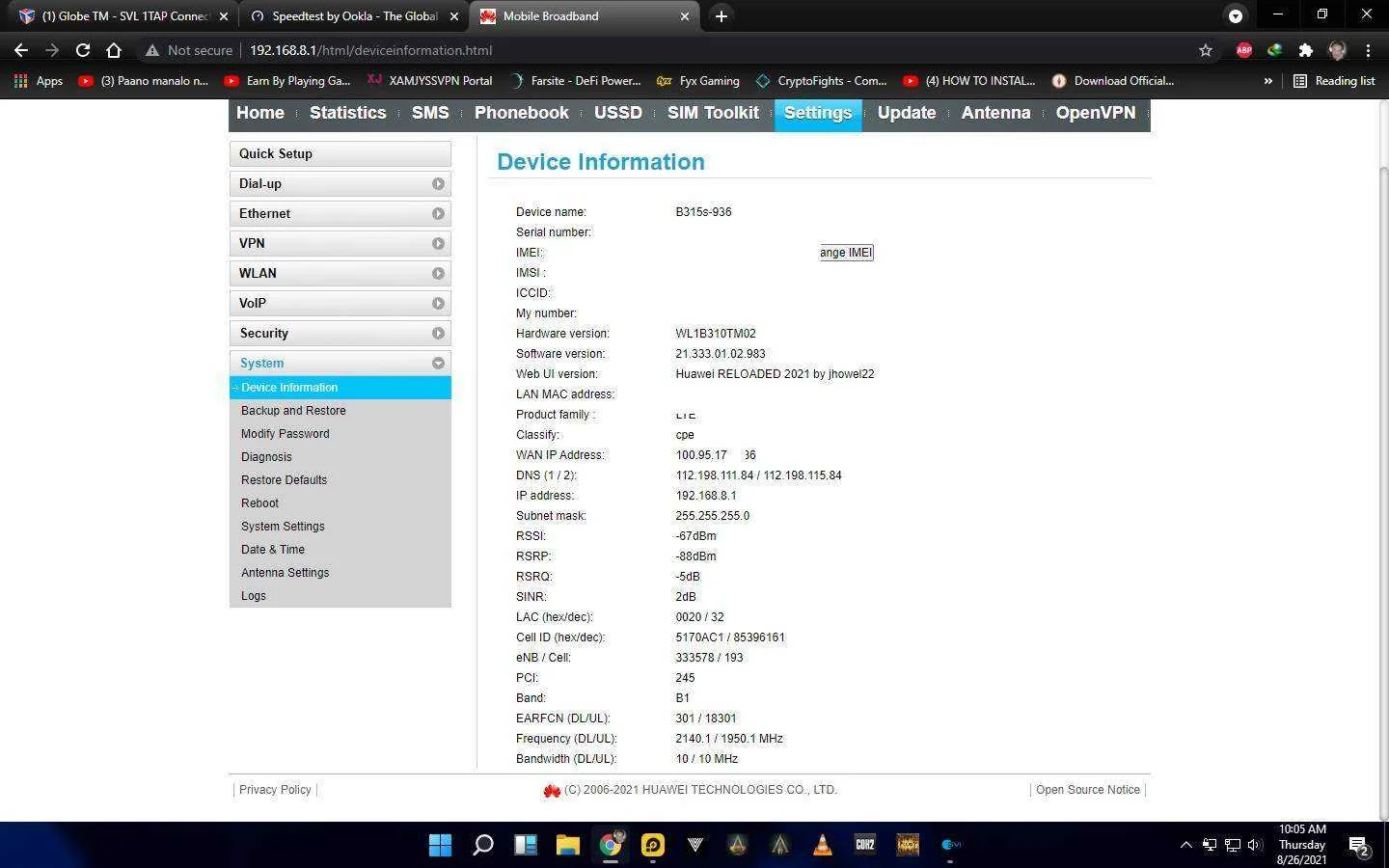This screenshot has width=1389, height=868.
Task: Open the Phonebook navigation tab
Action: pyautogui.click(x=521, y=113)
